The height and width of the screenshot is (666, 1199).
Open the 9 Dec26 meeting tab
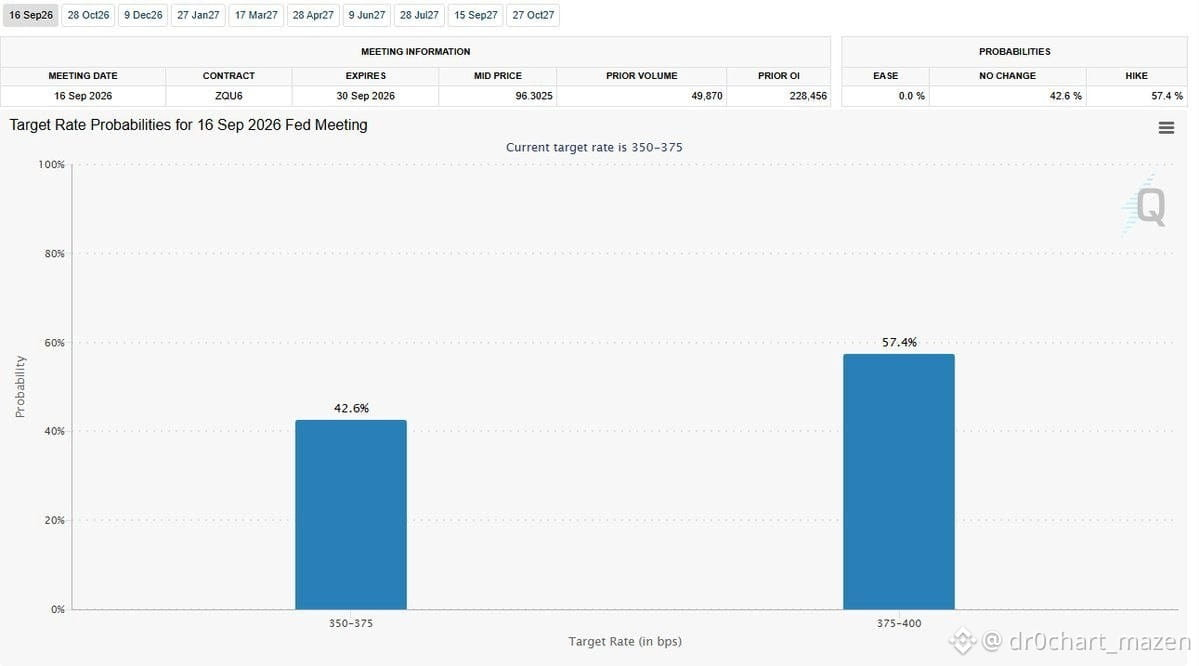(x=143, y=15)
